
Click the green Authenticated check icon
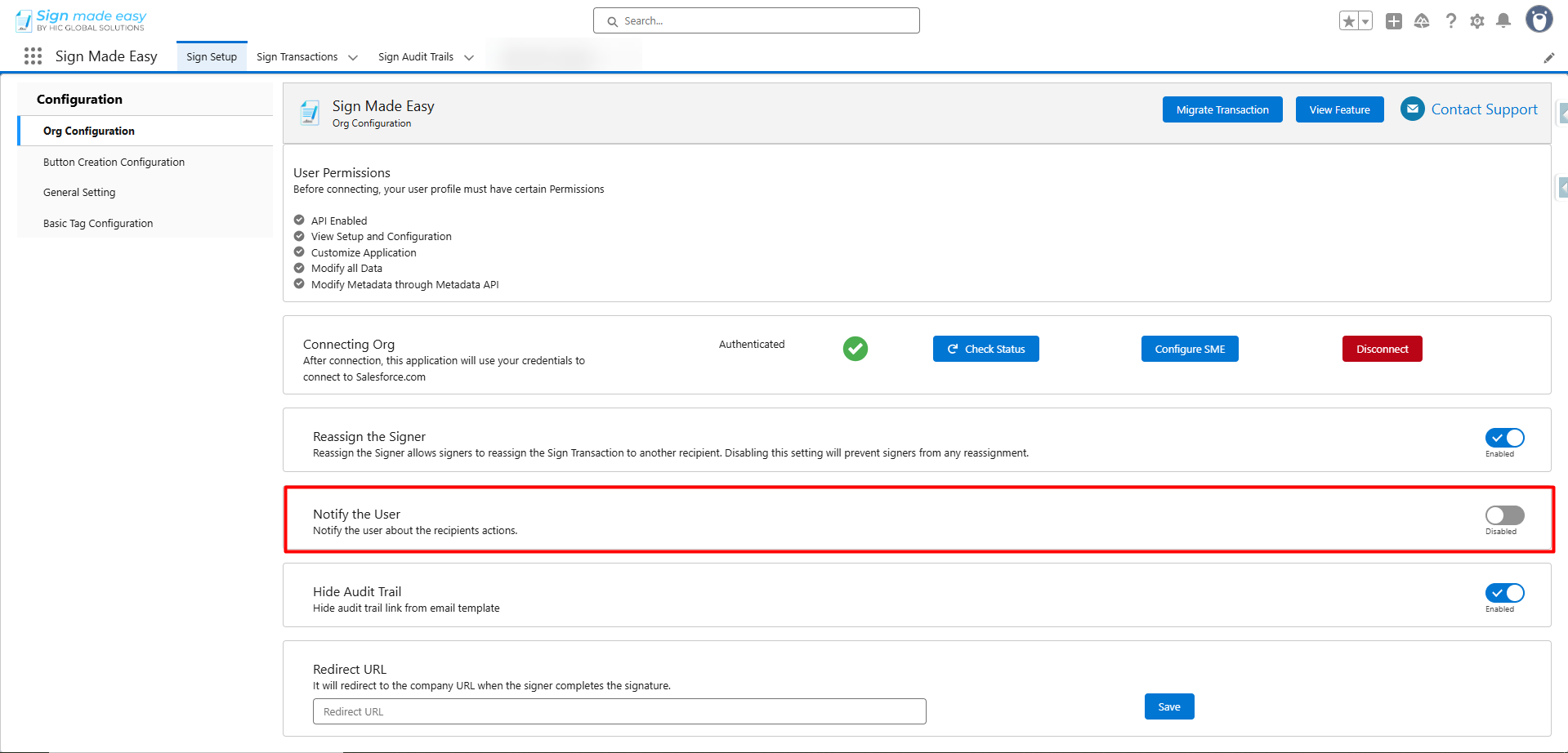855,349
